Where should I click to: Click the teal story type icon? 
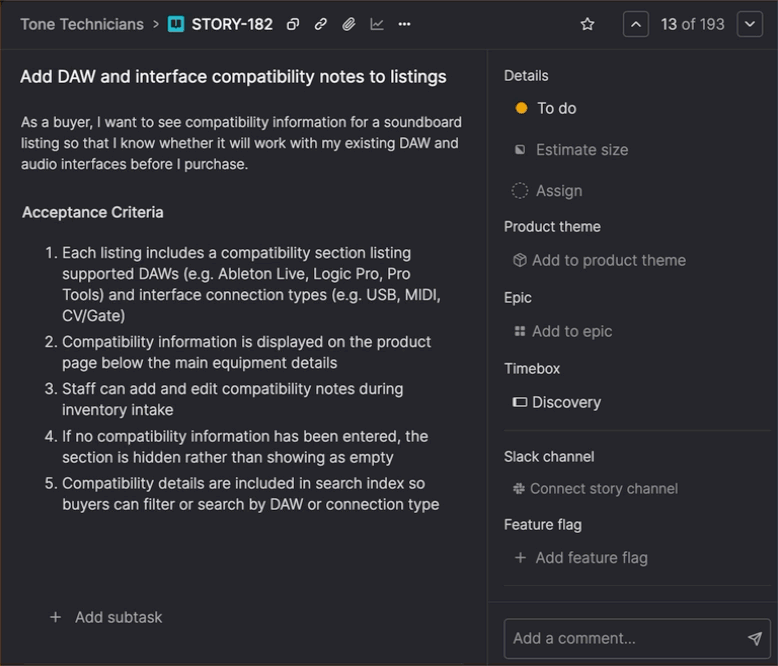pos(176,24)
